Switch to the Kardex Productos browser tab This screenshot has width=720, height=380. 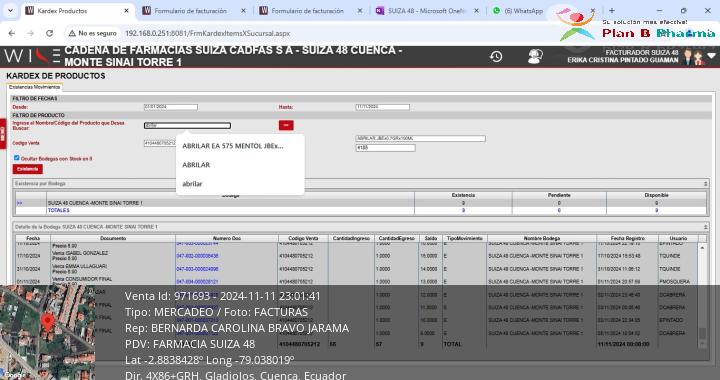77,11
